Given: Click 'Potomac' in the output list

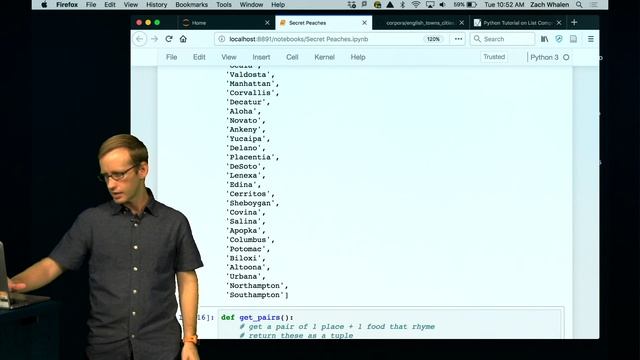Looking at the screenshot, I should [x=248, y=249].
